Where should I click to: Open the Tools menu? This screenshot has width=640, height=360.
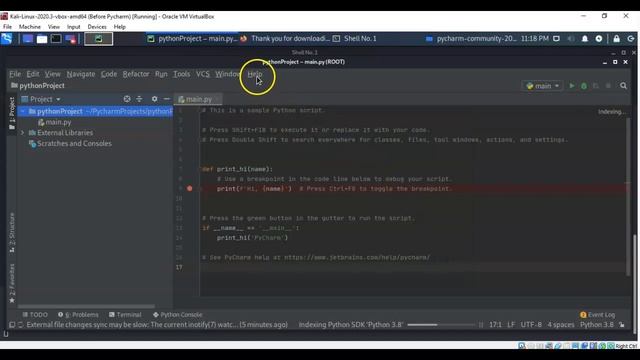[182, 74]
